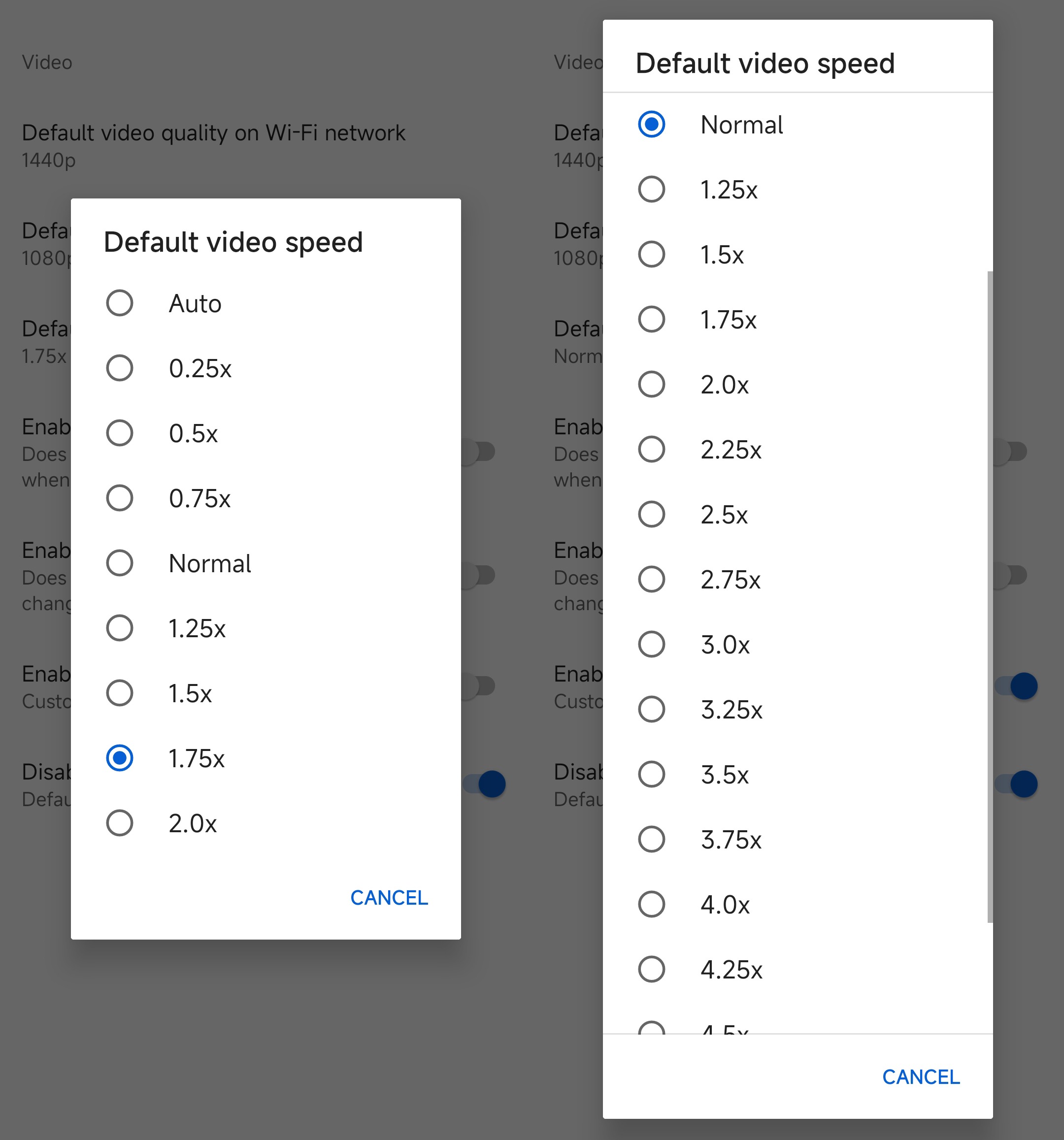Select 3.5x video speed

[x=652, y=774]
